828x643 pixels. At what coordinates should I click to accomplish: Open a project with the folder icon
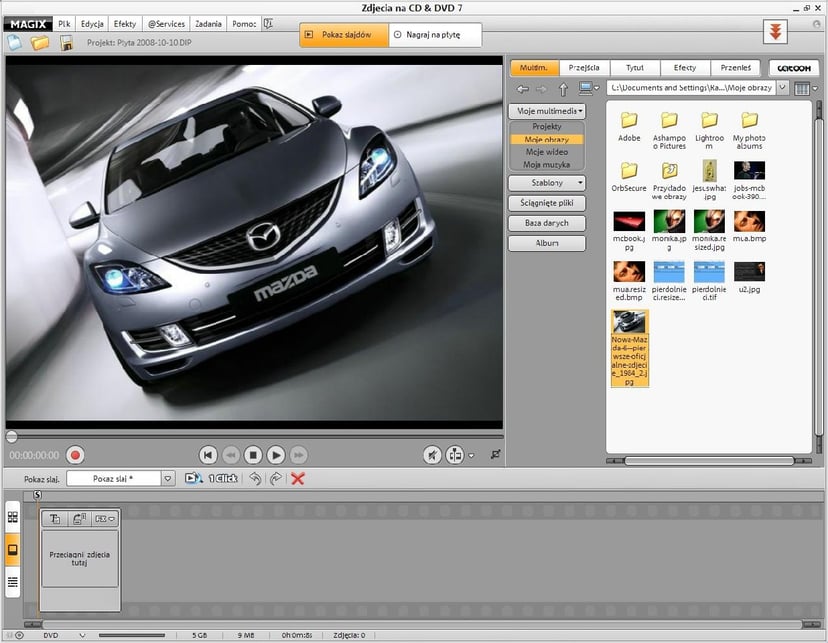(40, 43)
